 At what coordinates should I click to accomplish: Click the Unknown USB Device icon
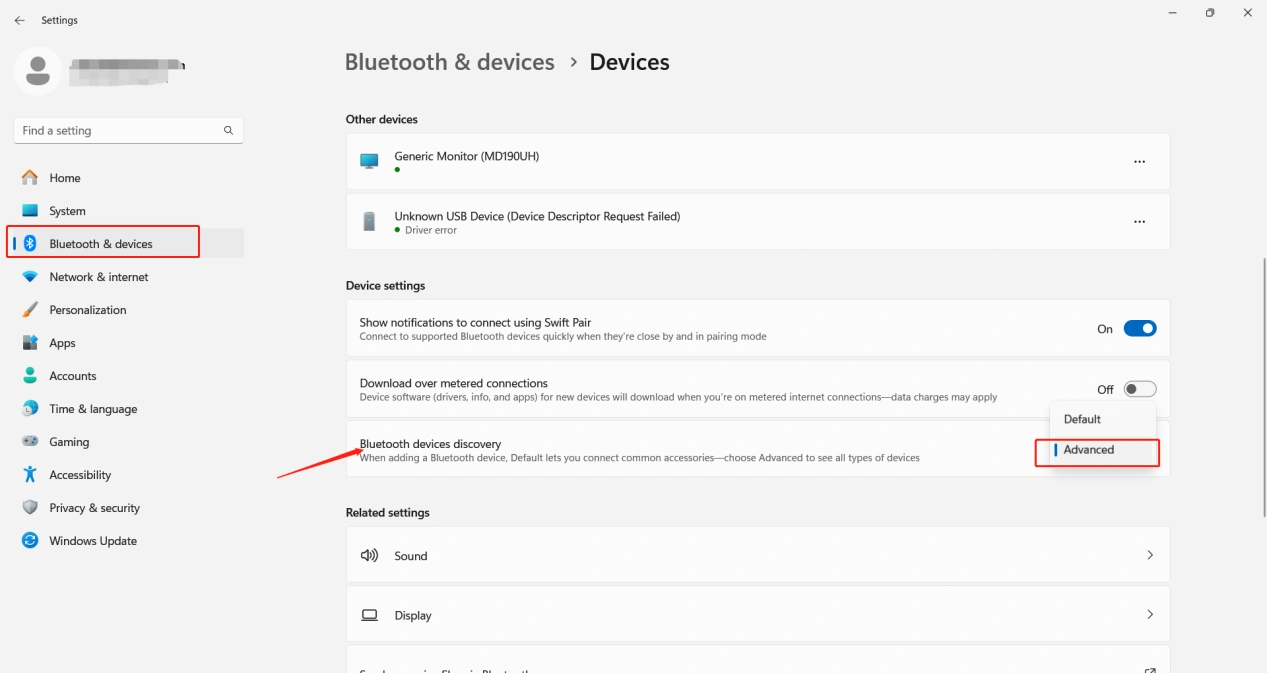tap(369, 222)
